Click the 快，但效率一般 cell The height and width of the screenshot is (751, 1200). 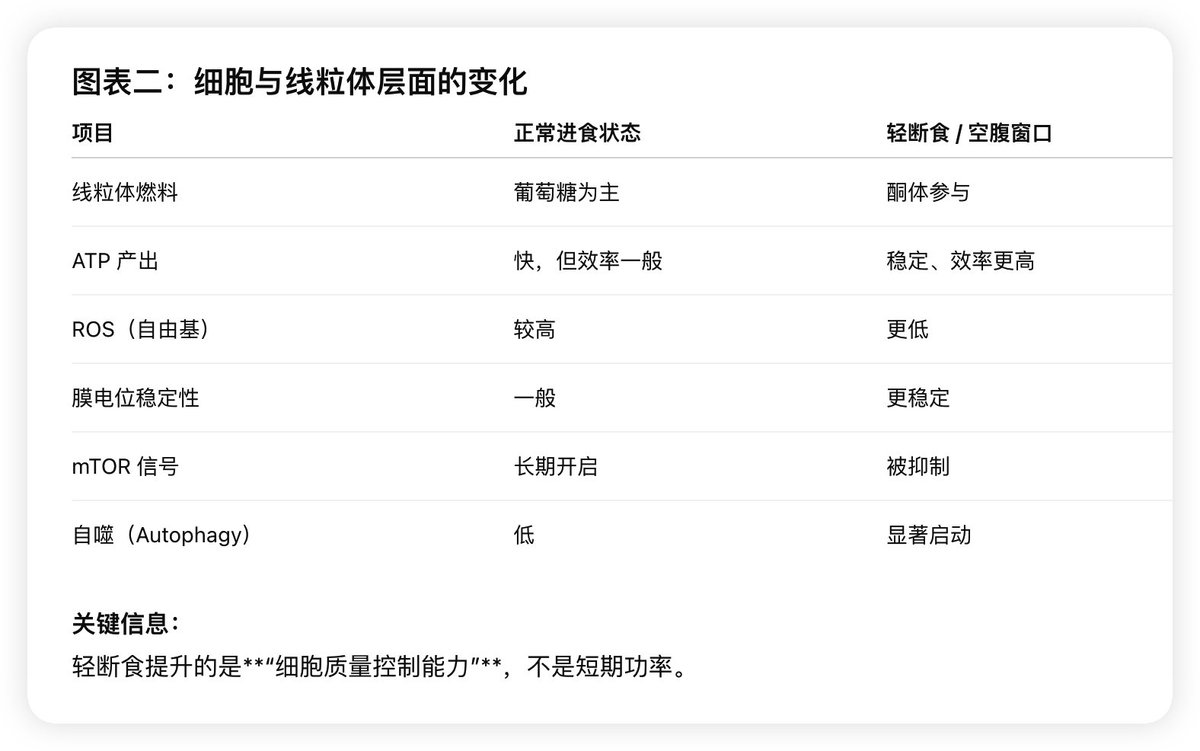[x=588, y=261]
